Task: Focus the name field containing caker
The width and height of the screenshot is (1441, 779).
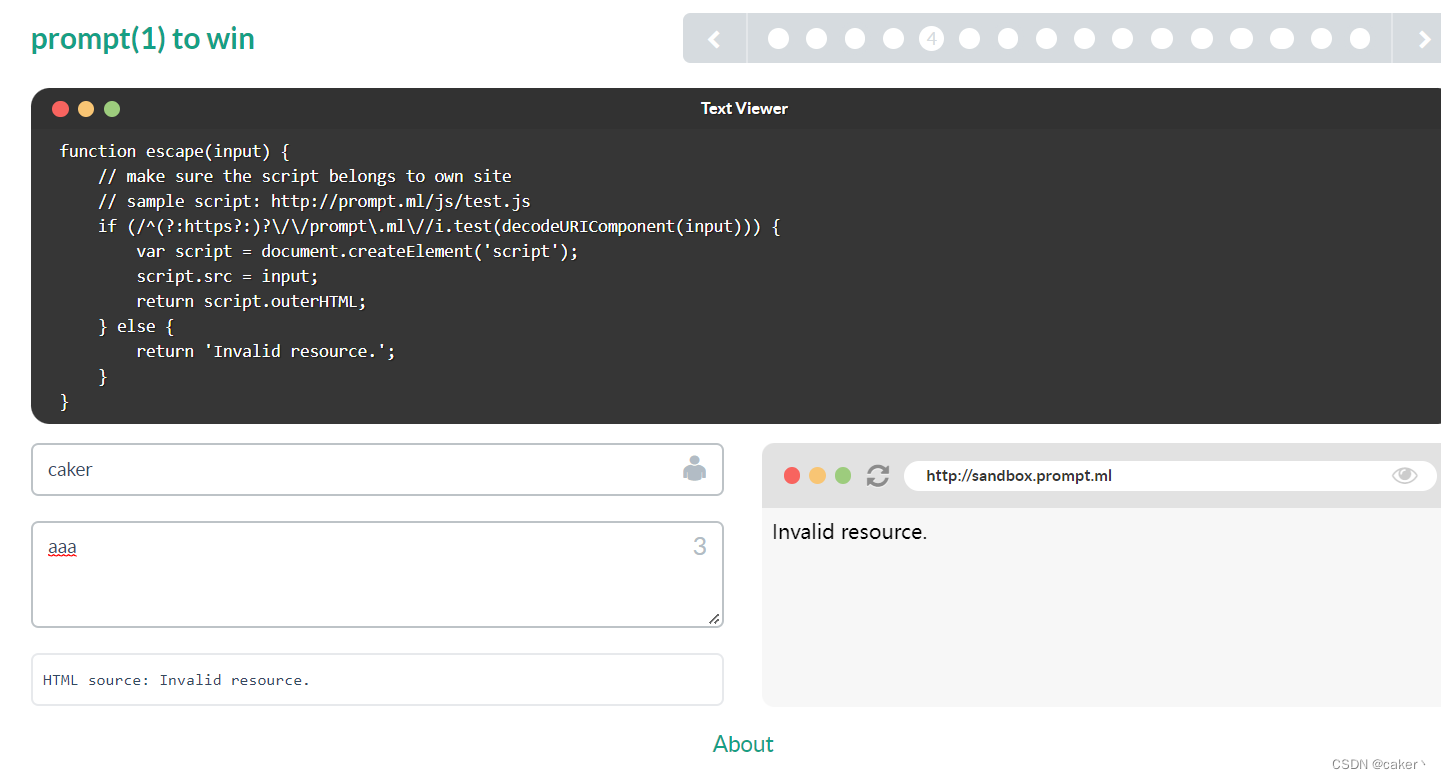Action: point(377,469)
